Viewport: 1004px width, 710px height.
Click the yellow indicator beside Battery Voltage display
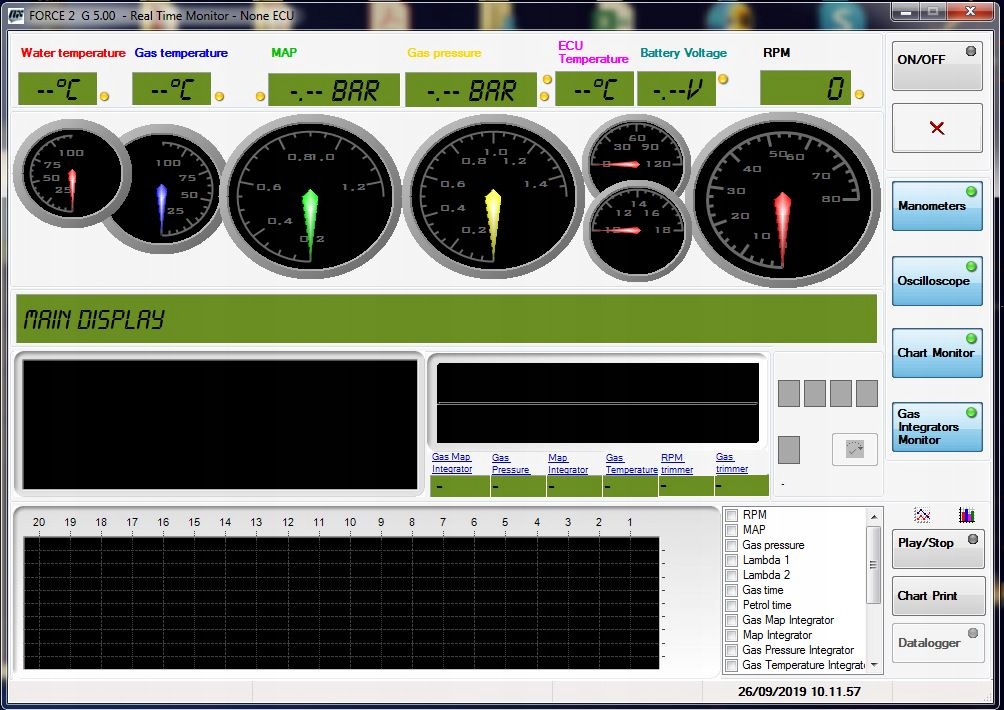(723, 79)
